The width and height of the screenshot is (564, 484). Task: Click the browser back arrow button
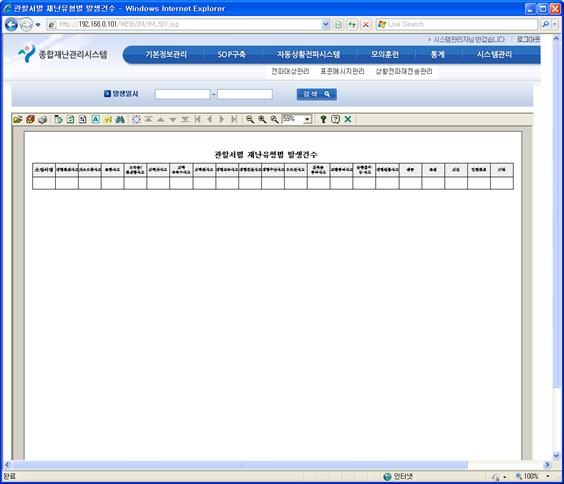(12, 25)
